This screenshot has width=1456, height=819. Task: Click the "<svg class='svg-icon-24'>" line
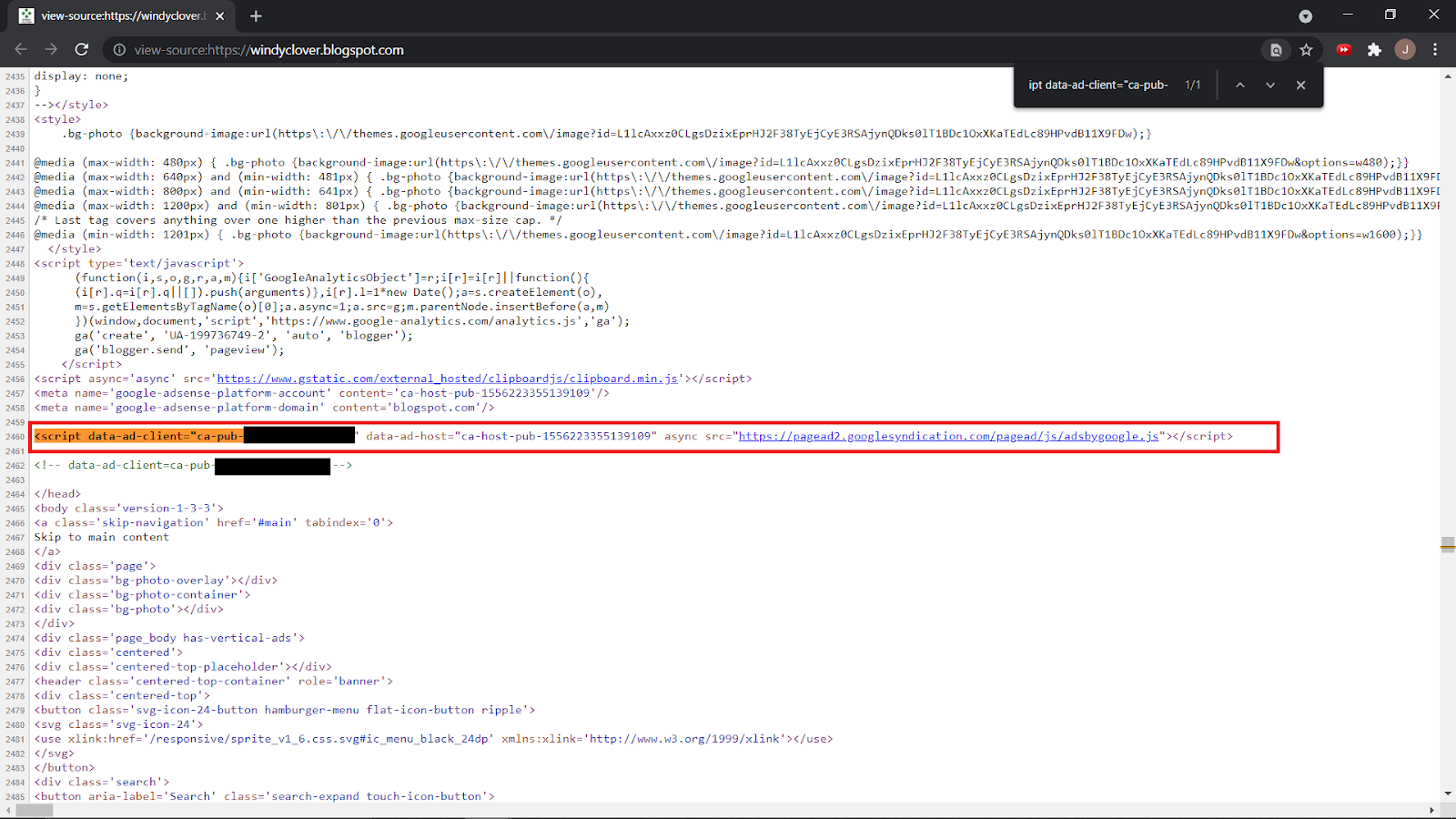pos(118,724)
